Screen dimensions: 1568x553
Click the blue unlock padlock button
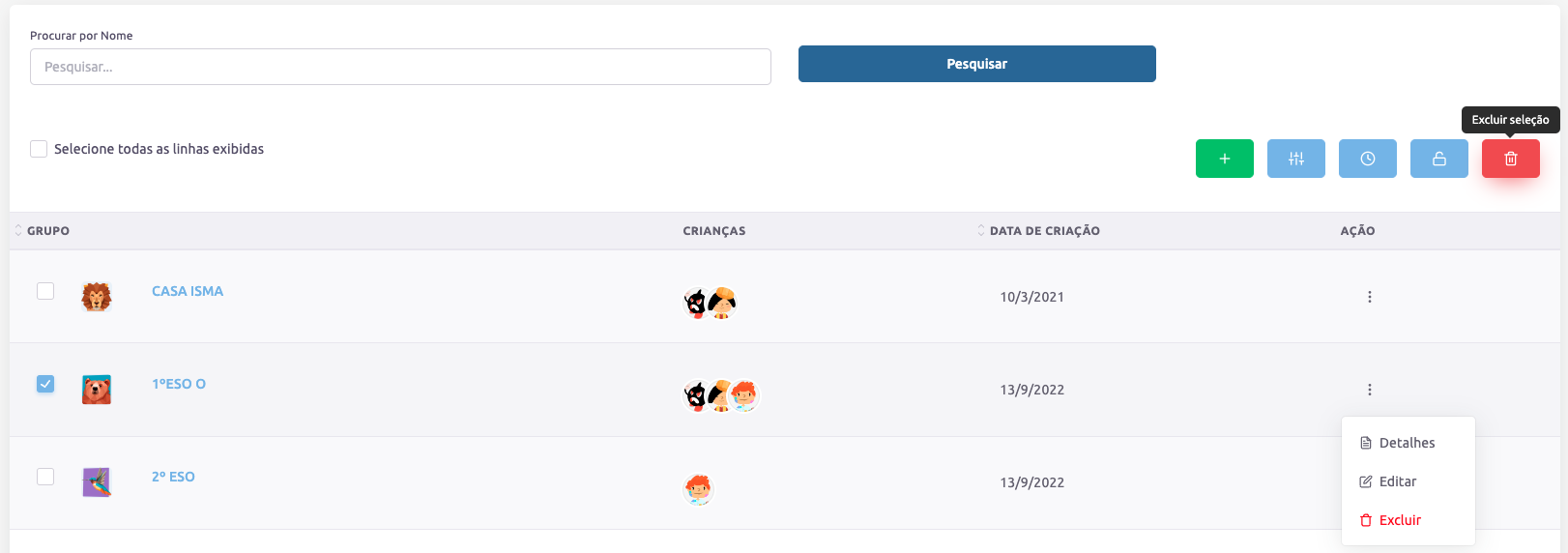[x=1438, y=159]
